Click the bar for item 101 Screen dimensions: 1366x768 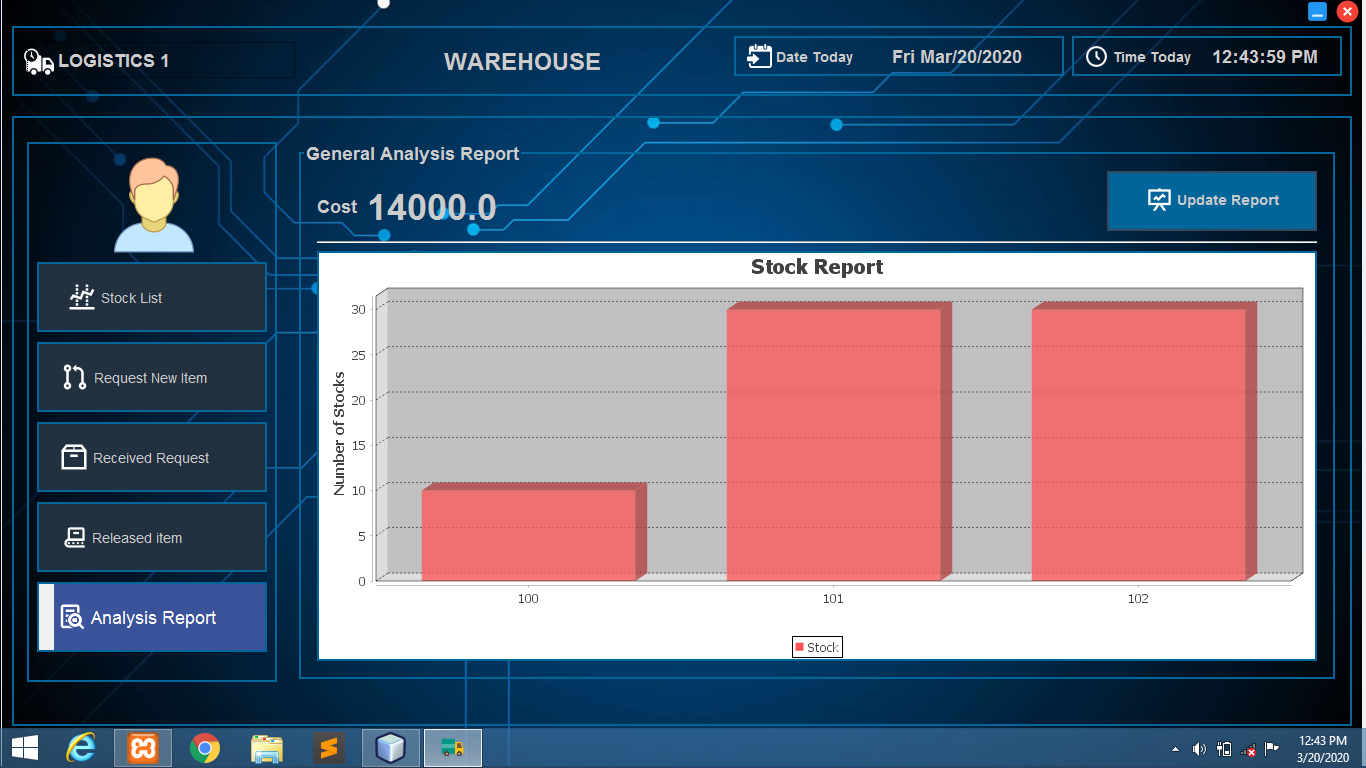tap(833, 445)
